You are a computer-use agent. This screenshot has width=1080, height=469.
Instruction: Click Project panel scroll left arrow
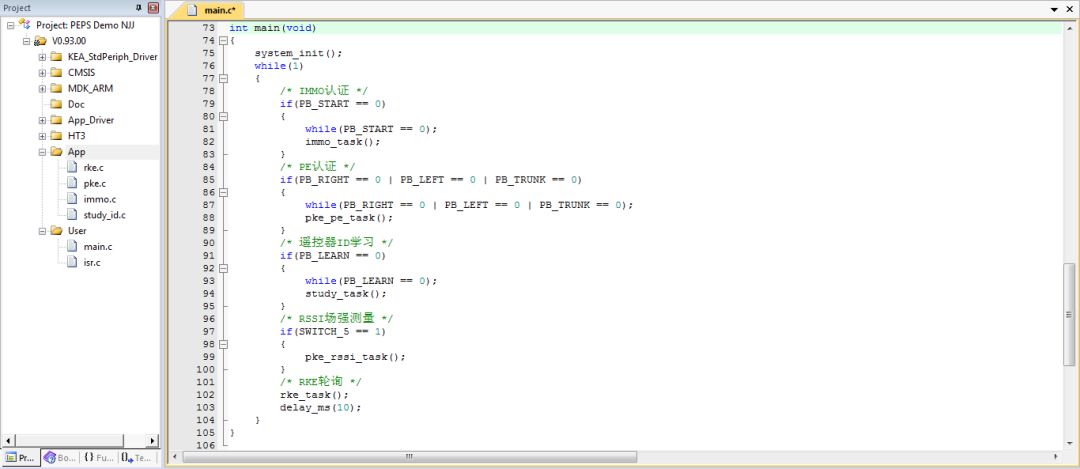tap(8, 441)
